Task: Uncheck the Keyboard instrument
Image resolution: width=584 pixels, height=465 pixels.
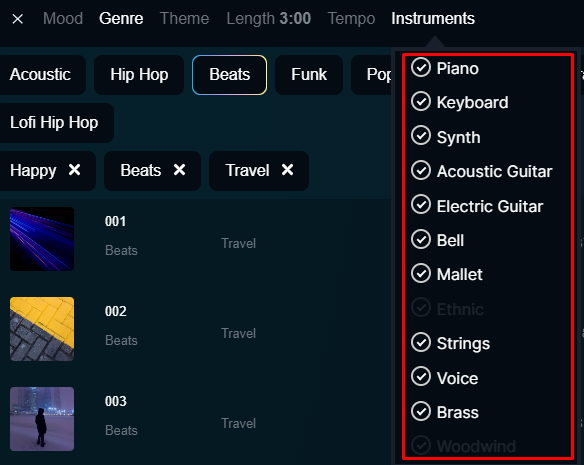Action: (x=421, y=101)
